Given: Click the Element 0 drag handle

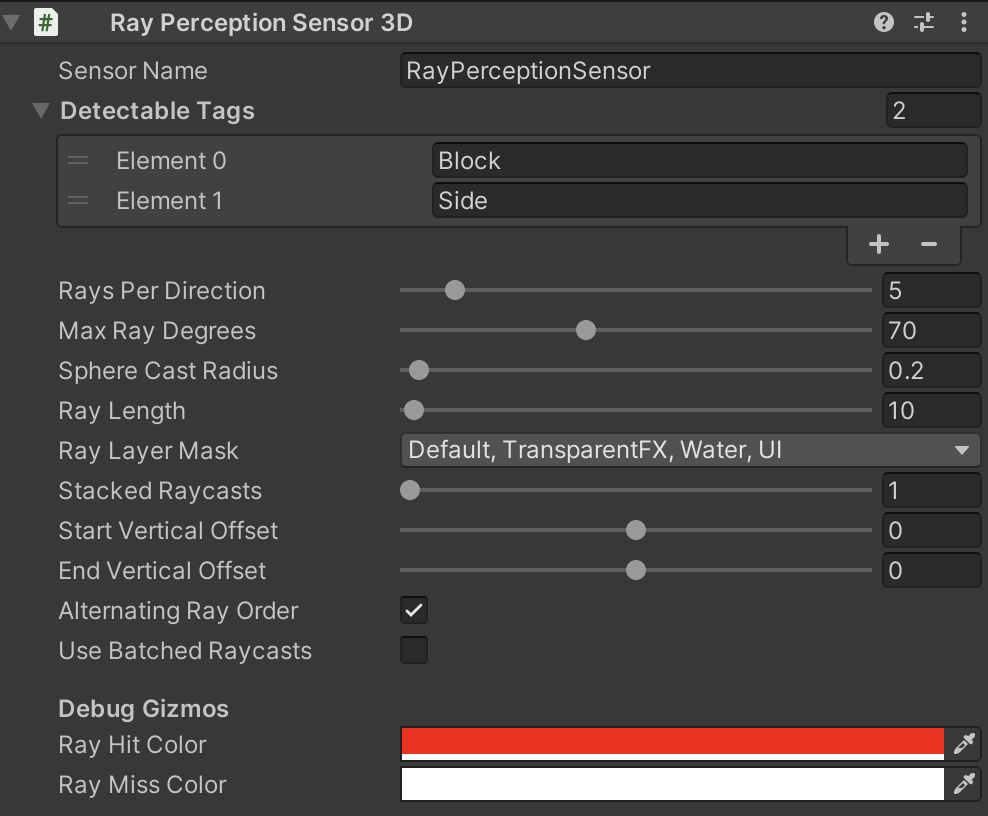Looking at the screenshot, I should 78,160.
